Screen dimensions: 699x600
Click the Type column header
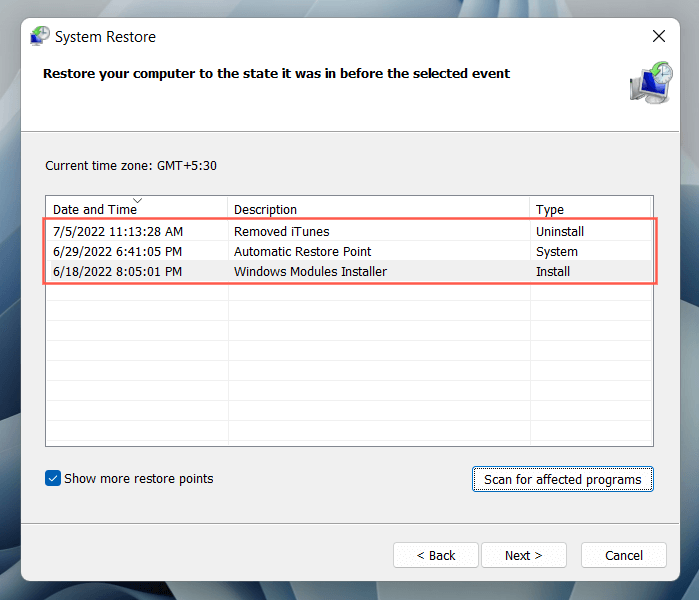(x=550, y=209)
